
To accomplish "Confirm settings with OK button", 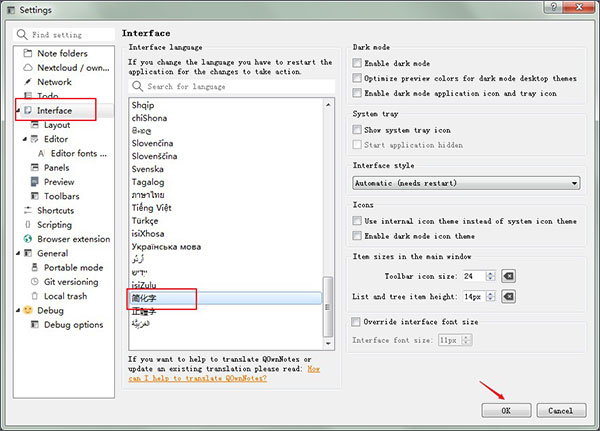I will [x=506, y=410].
